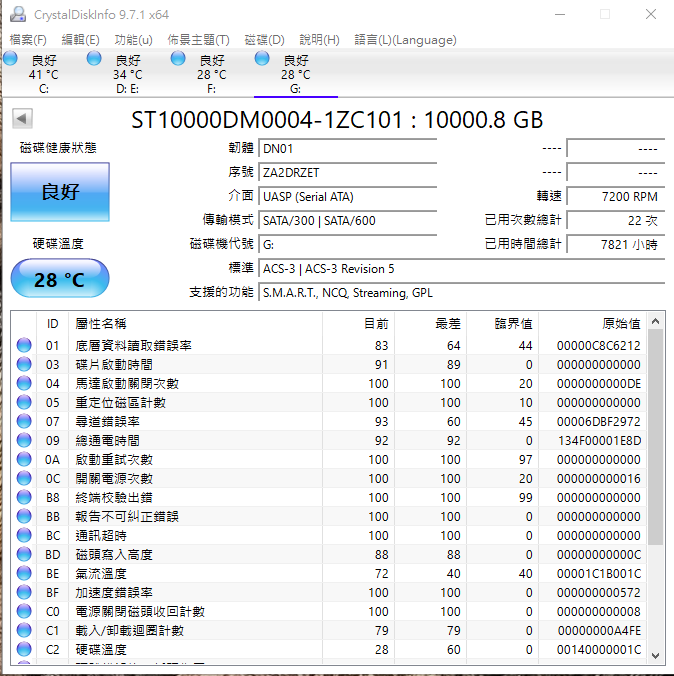Select the G: drive tab
This screenshot has height=676, width=674.
(296, 74)
